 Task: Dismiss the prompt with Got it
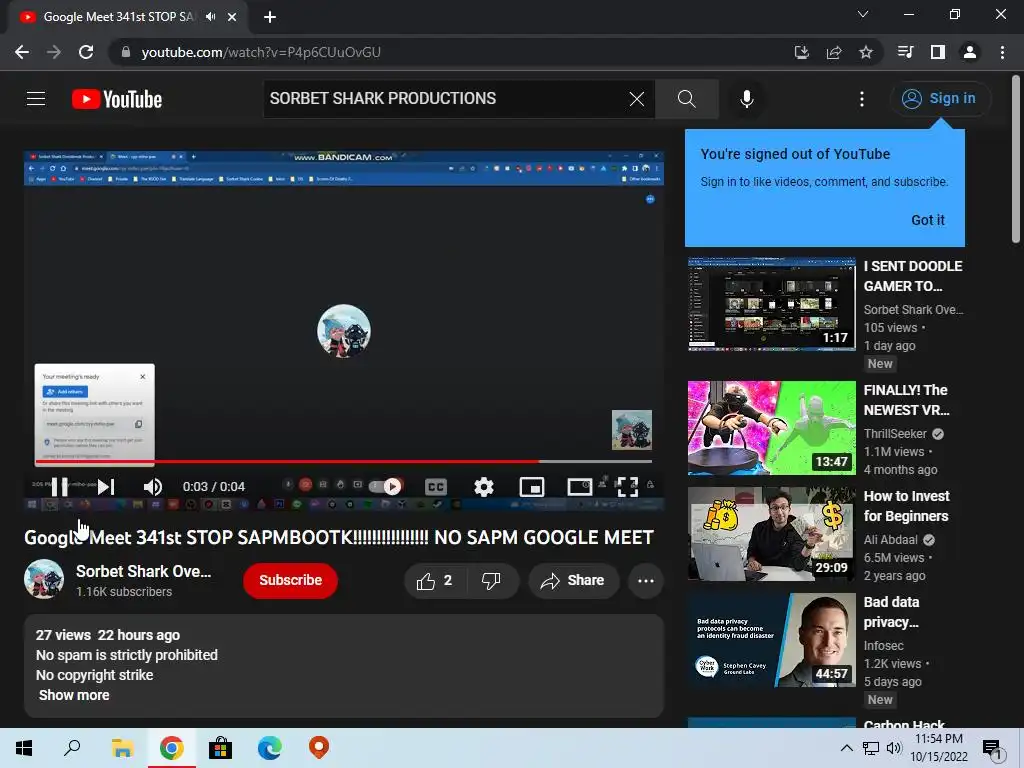(927, 220)
